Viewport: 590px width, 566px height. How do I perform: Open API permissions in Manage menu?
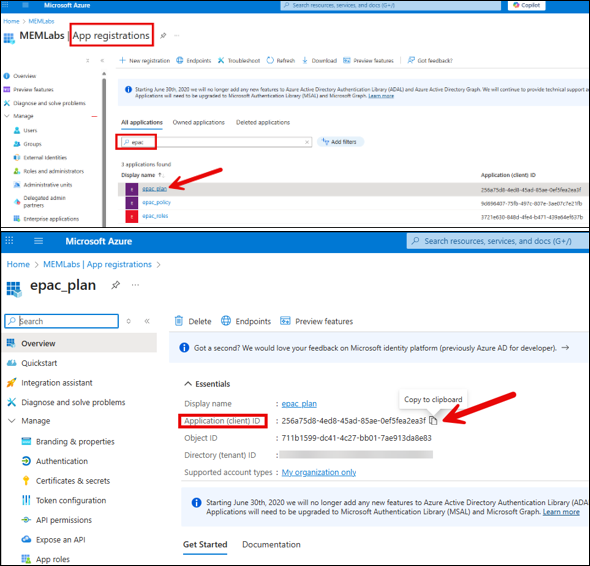[64, 520]
